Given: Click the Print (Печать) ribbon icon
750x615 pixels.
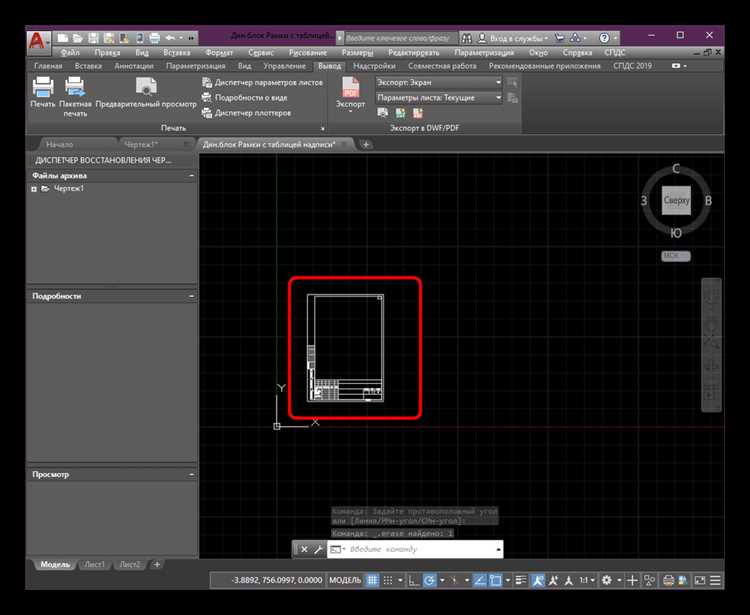Looking at the screenshot, I should click(43, 92).
